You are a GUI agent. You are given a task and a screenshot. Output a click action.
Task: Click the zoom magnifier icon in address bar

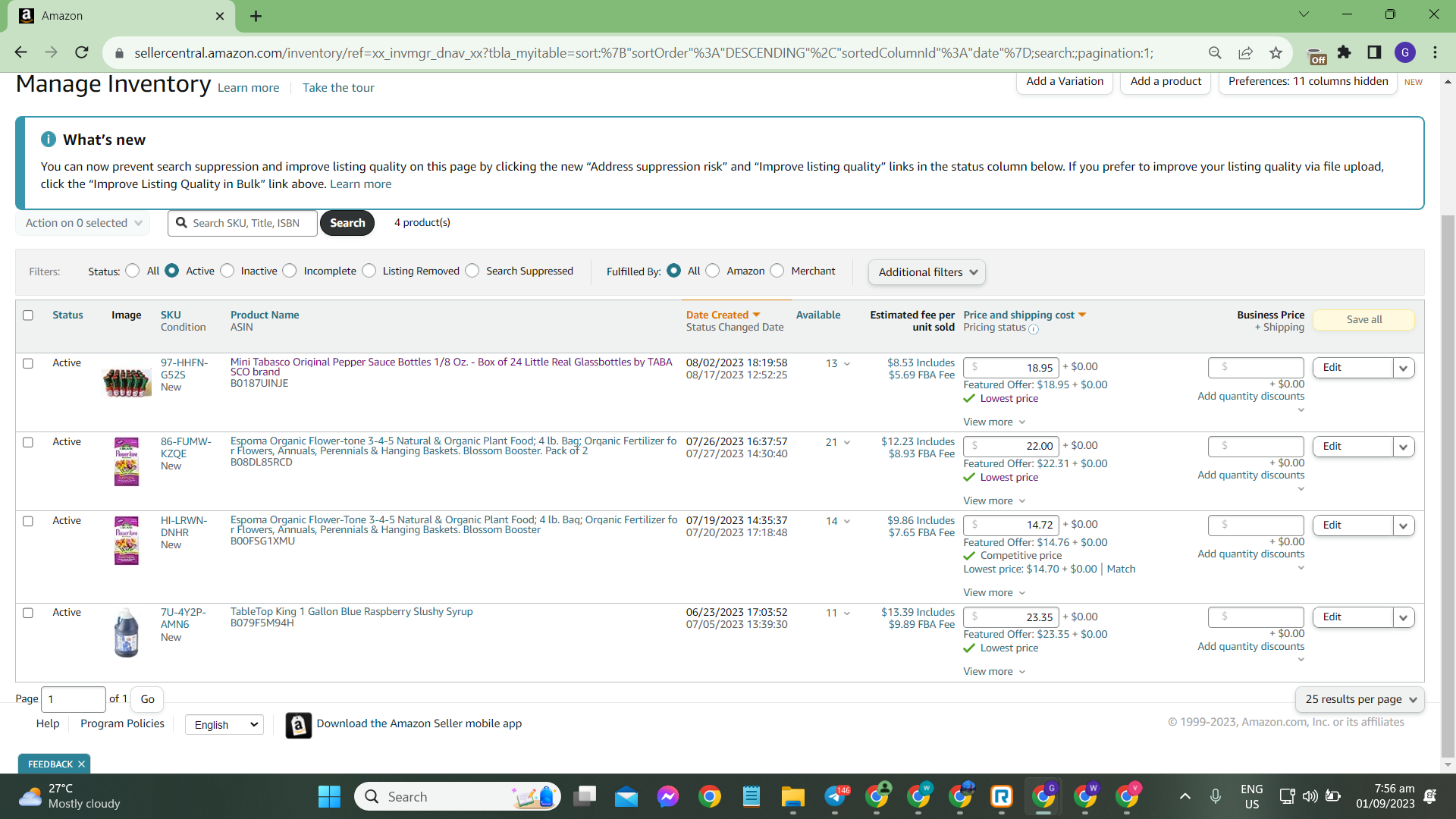[x=1215, y=52]
